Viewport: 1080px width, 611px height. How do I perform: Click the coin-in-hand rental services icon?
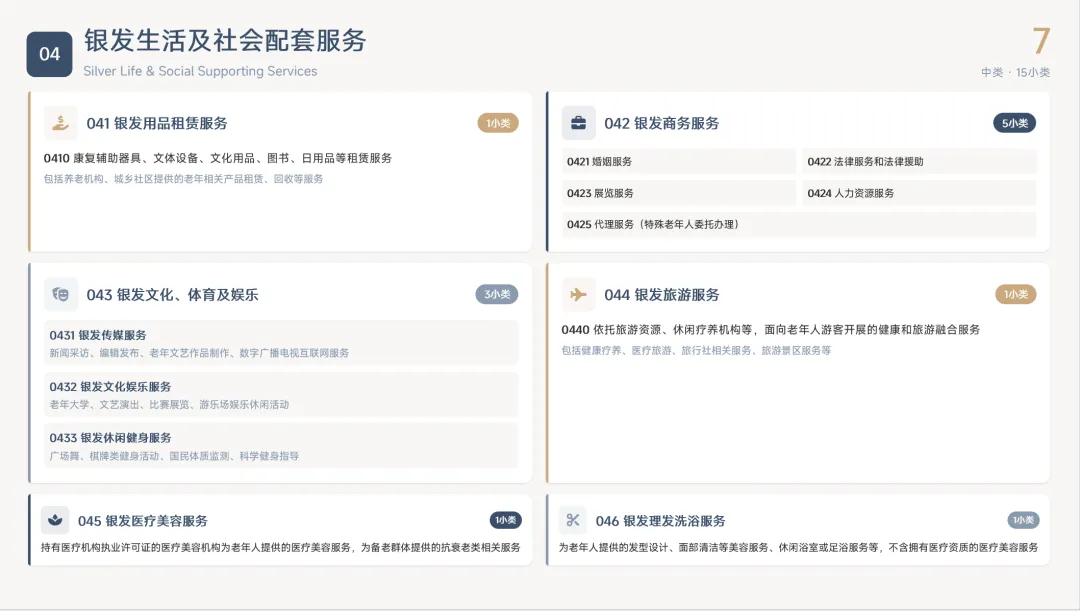61,122
